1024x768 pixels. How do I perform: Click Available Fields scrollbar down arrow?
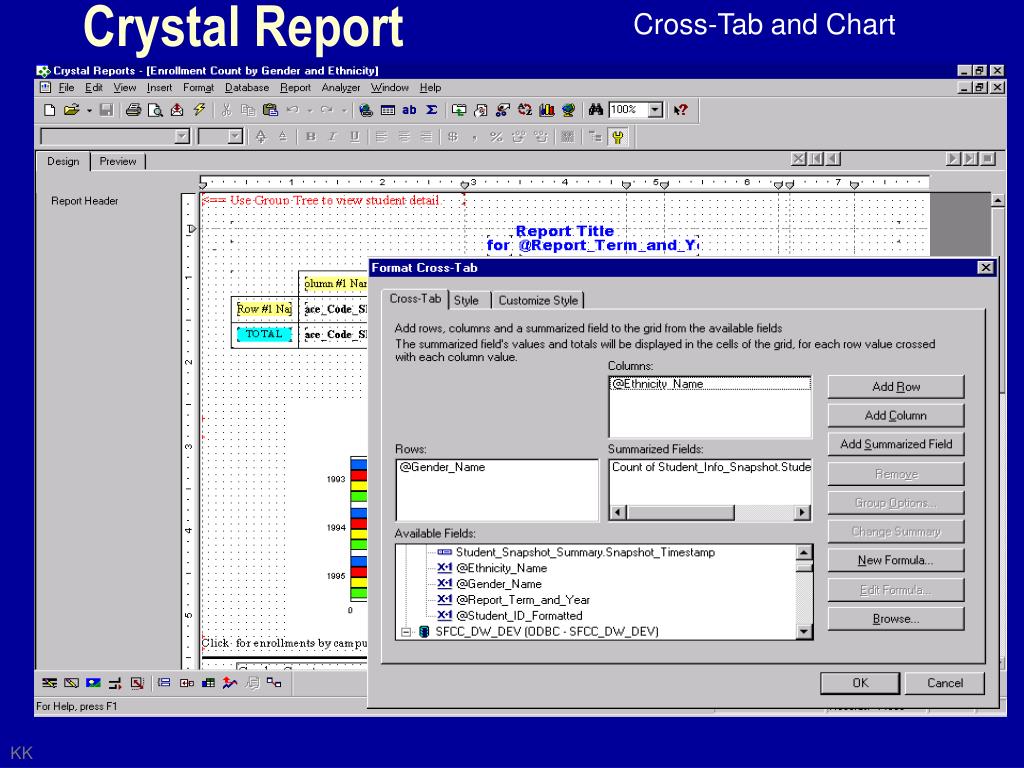click(x=804, y=632)
